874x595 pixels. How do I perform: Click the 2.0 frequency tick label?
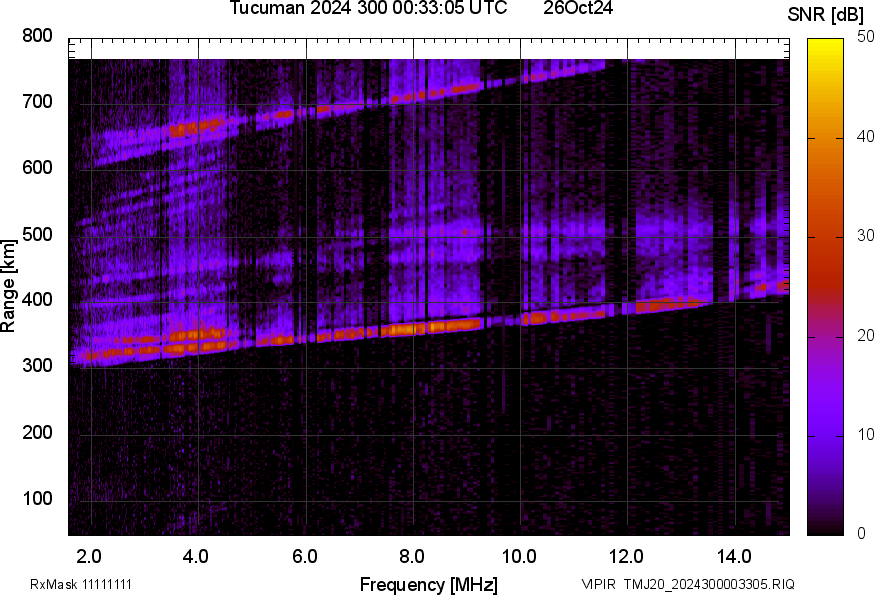[90, 554]
